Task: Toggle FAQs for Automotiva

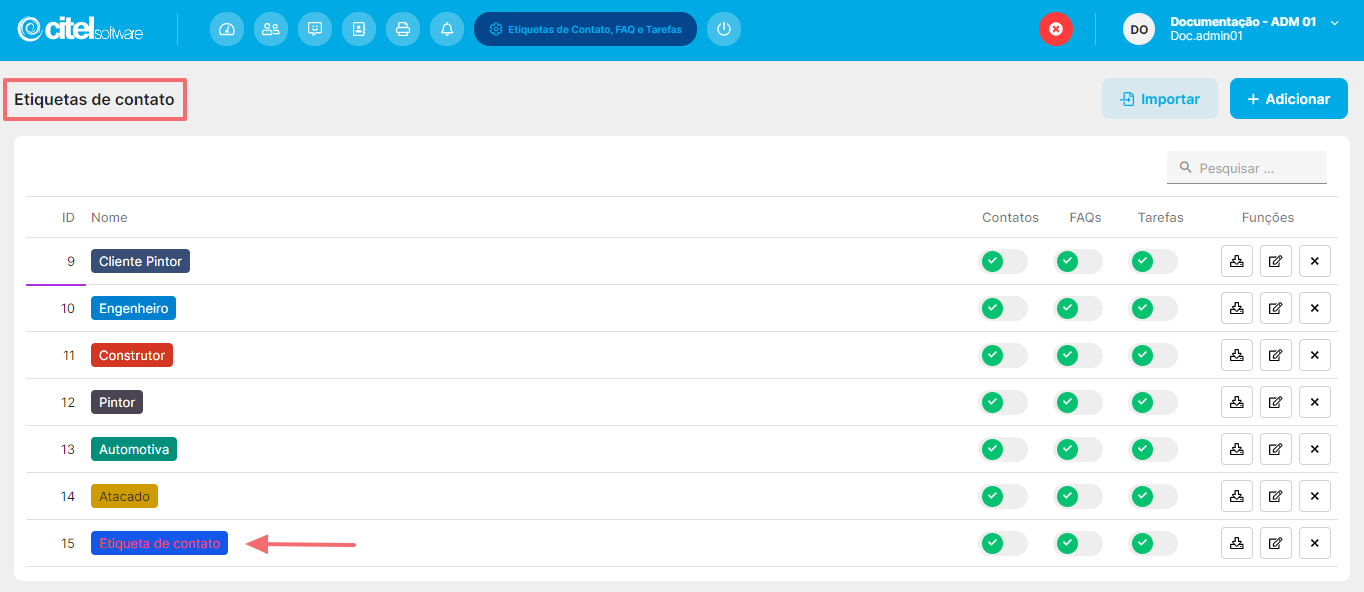Action: point(1078,449)
